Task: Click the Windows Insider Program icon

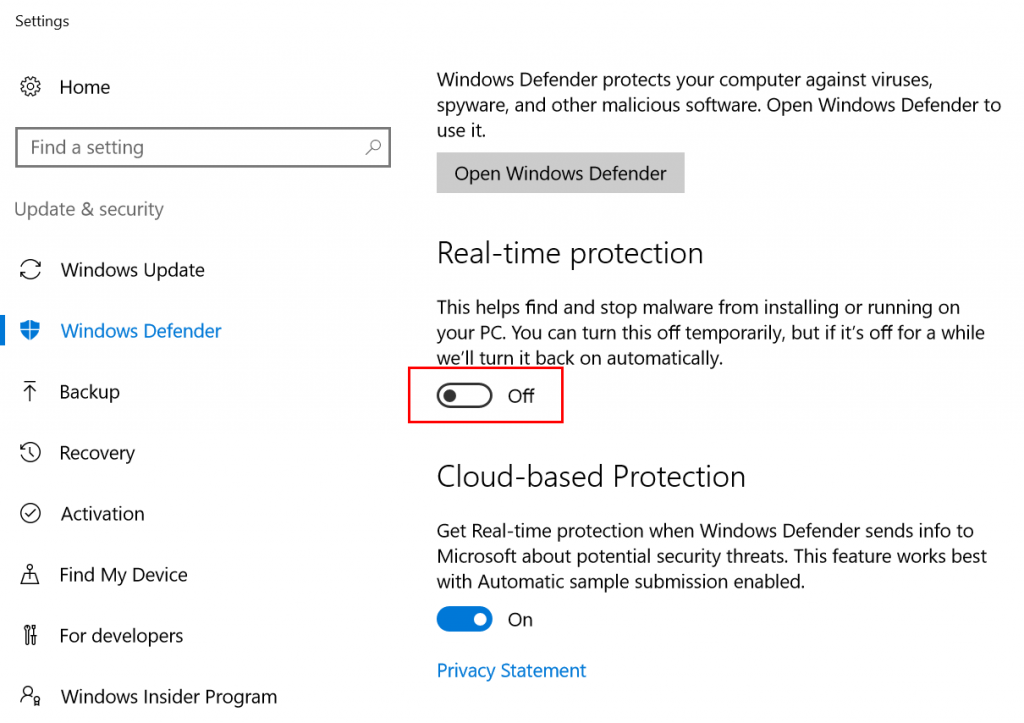Action: 31,695
